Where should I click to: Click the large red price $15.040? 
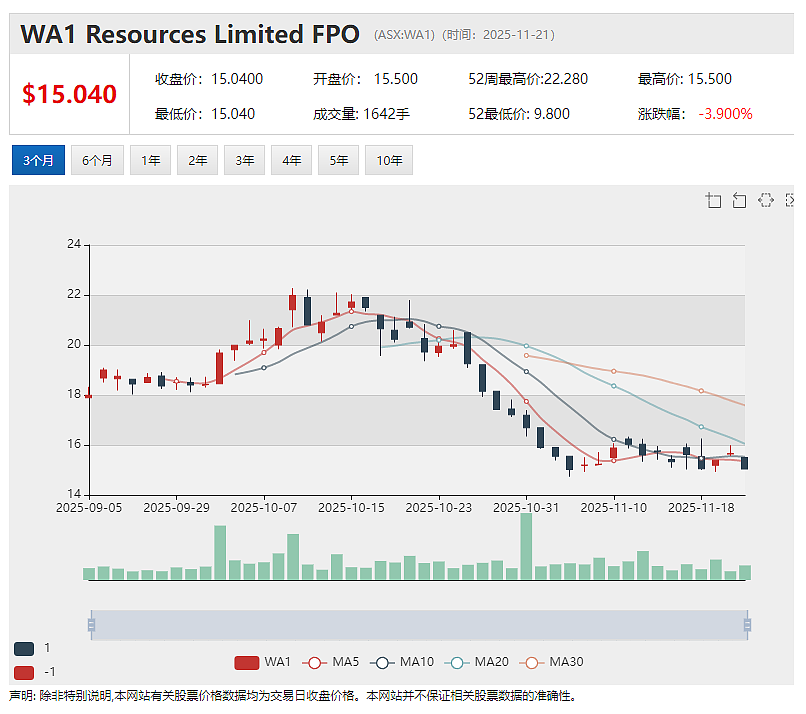pyautogui.click(x=69, y=95)
